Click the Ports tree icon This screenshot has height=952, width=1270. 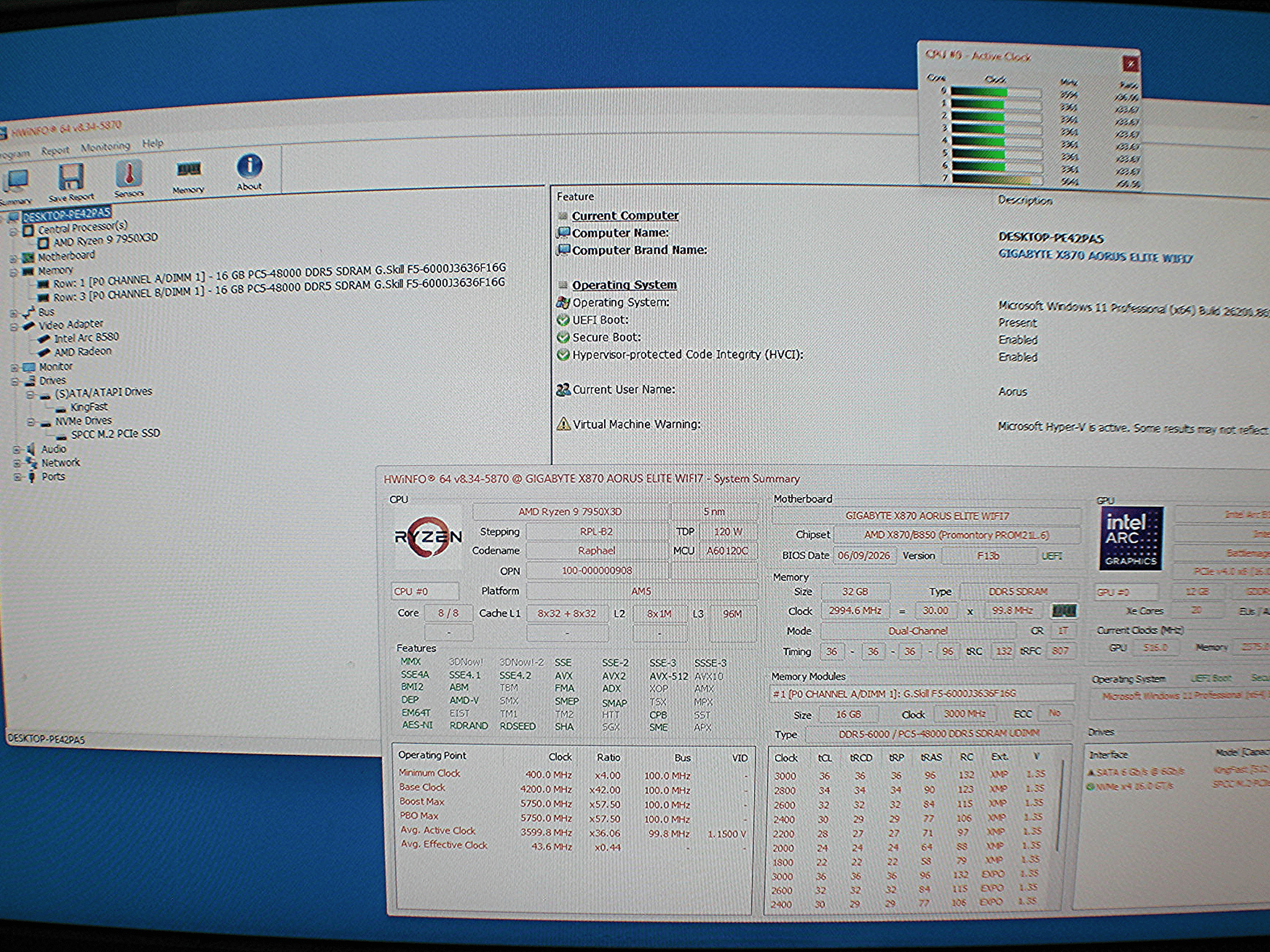[31, 477]
